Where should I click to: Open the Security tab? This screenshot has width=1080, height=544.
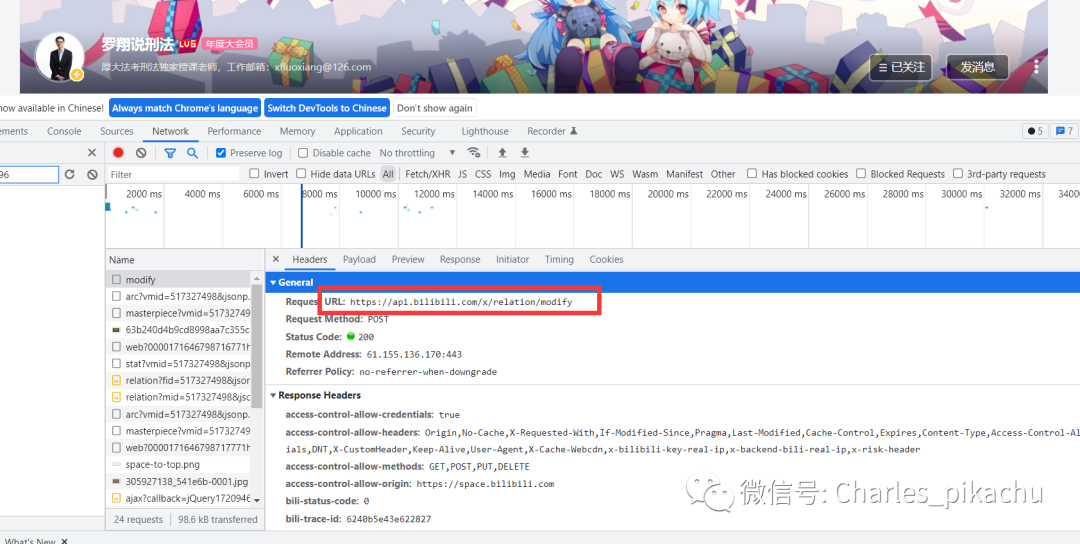pyautogui.click(x=418, y=131)
